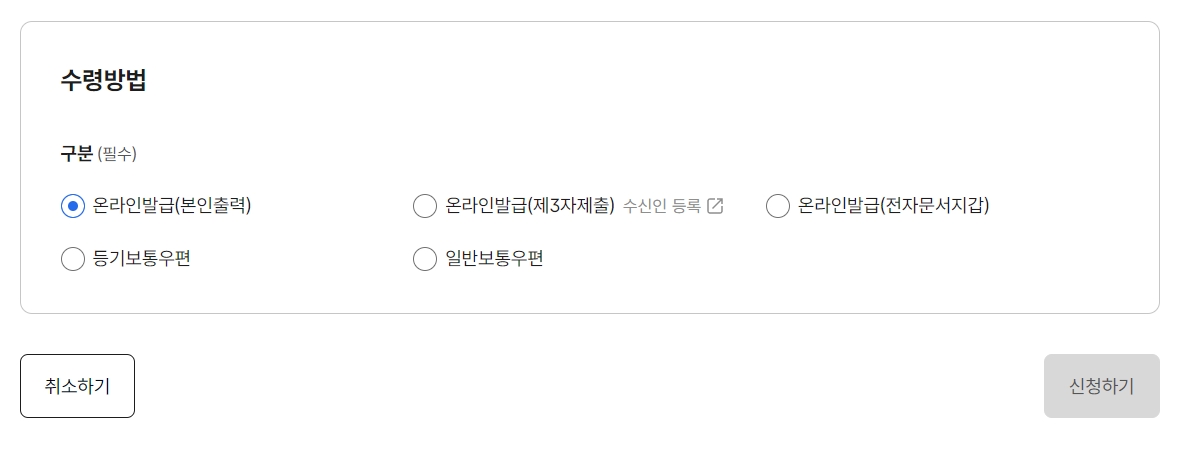Click the 온라인발급(전자문서지갑) label text

893,205
